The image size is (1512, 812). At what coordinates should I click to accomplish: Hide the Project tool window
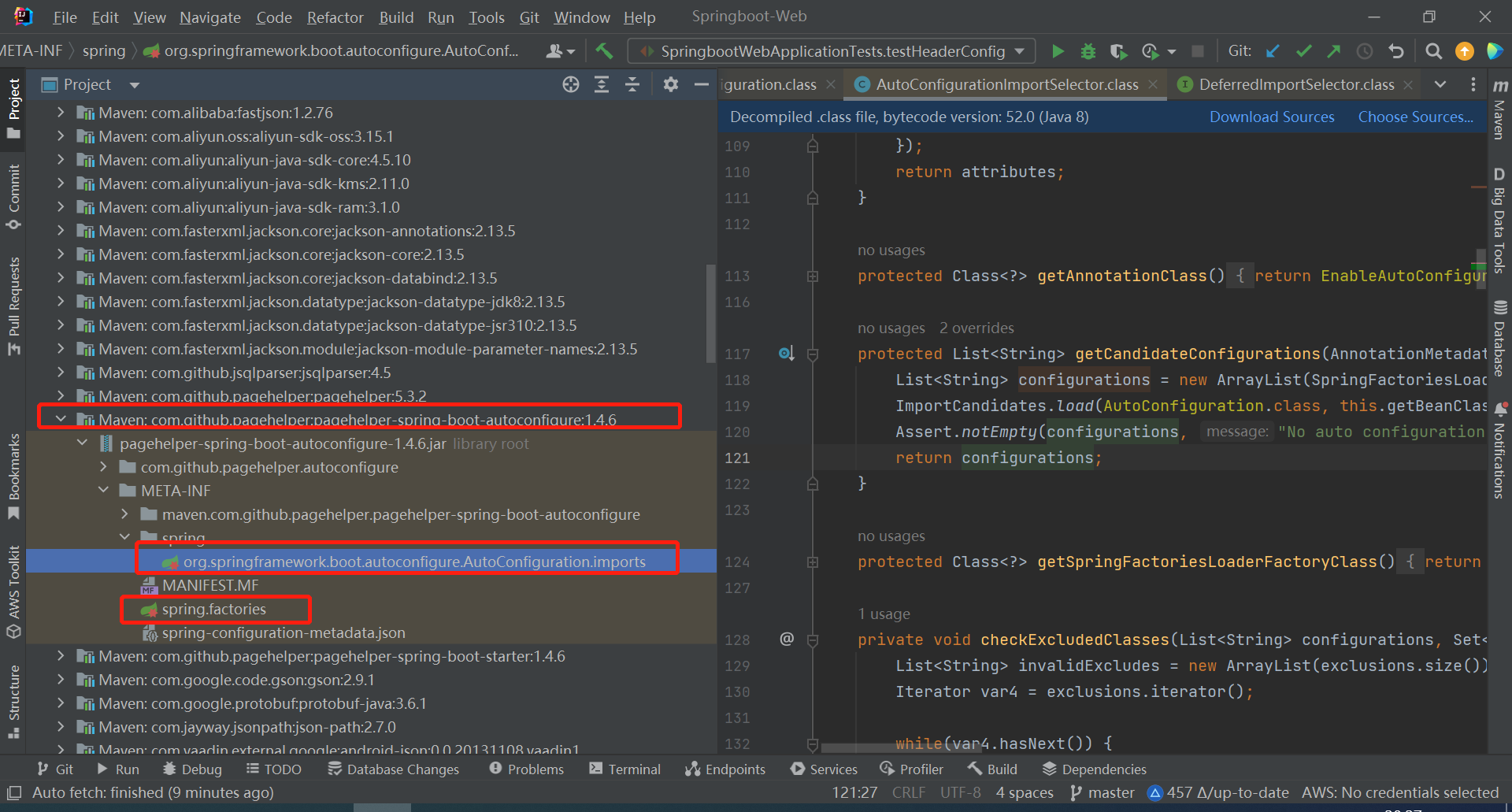[701, 84]
